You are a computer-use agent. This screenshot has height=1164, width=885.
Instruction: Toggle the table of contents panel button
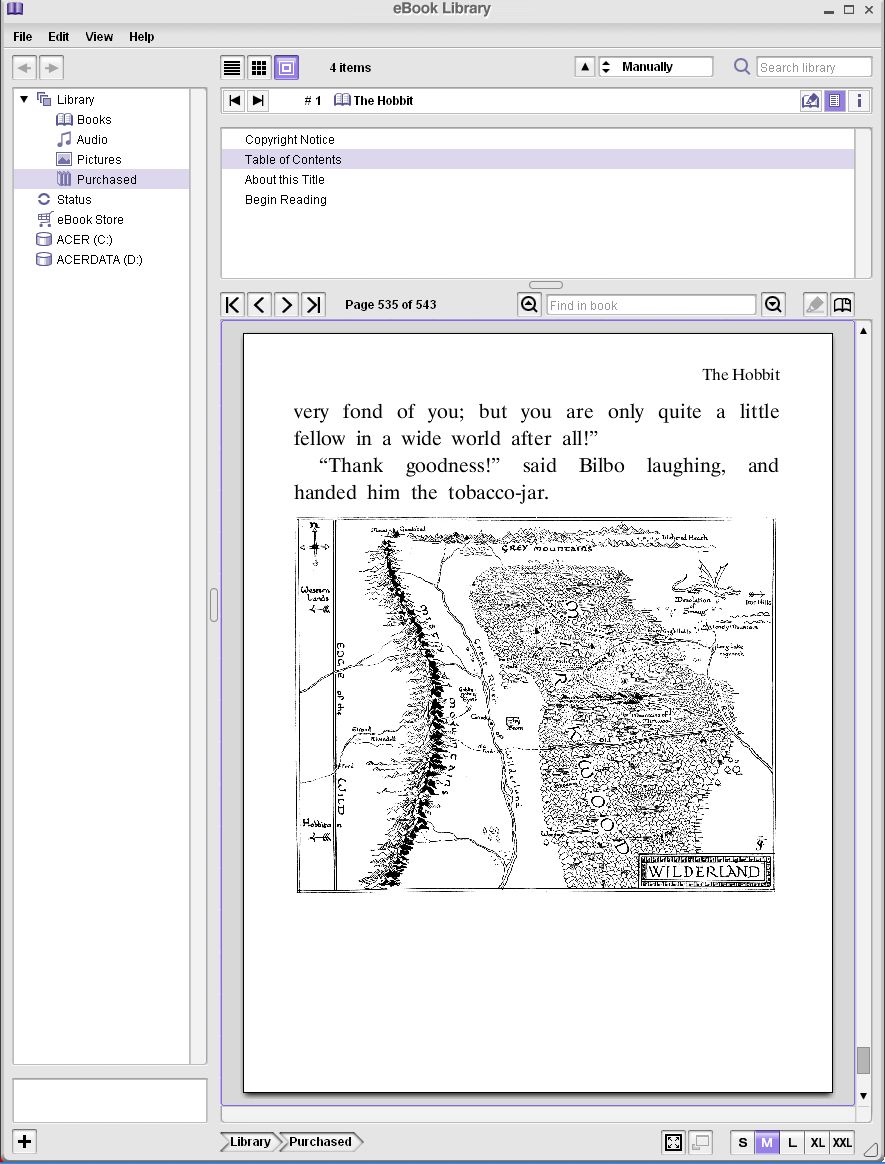pos(835,100)
